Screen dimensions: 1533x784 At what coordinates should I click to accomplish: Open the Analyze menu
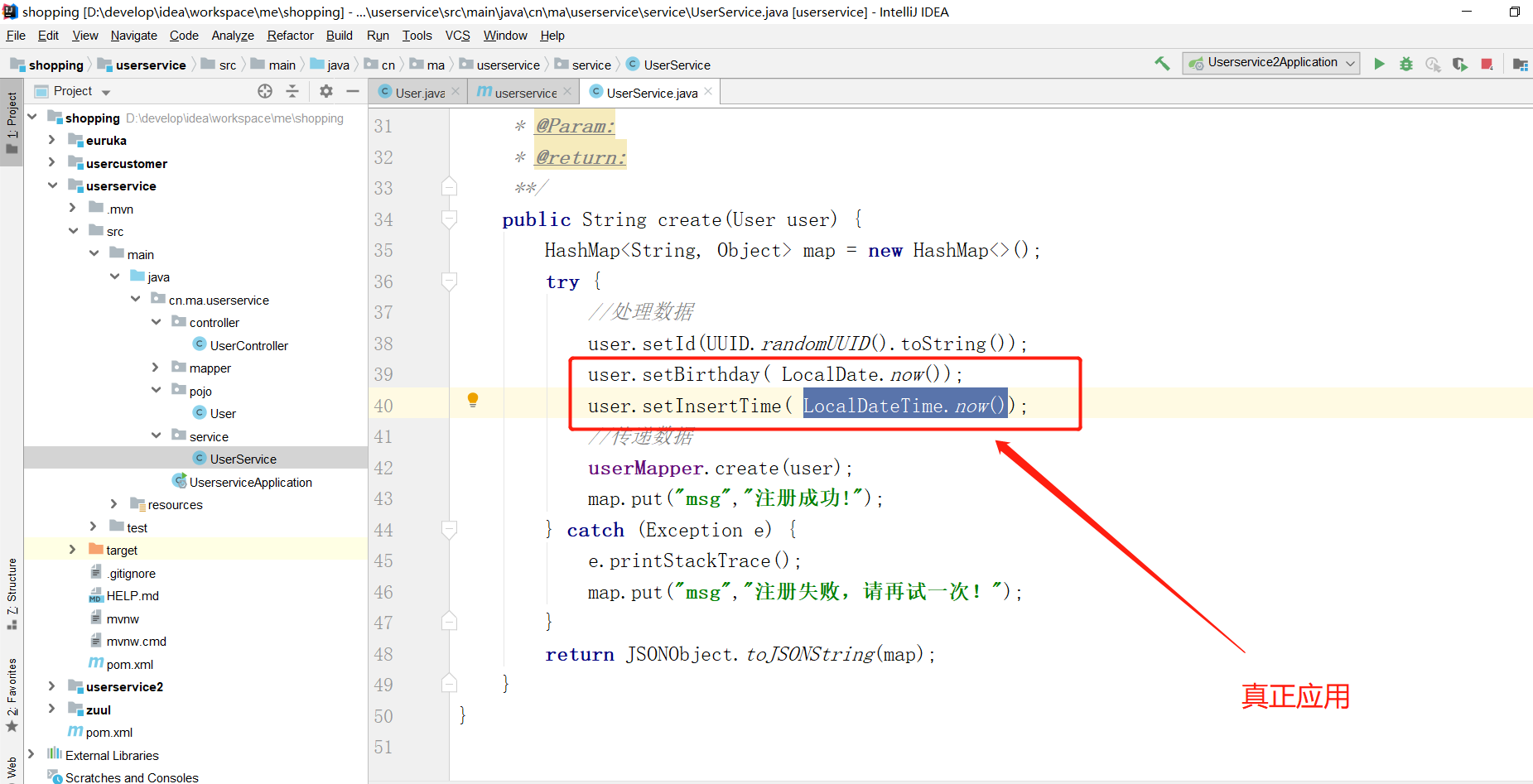233,36
